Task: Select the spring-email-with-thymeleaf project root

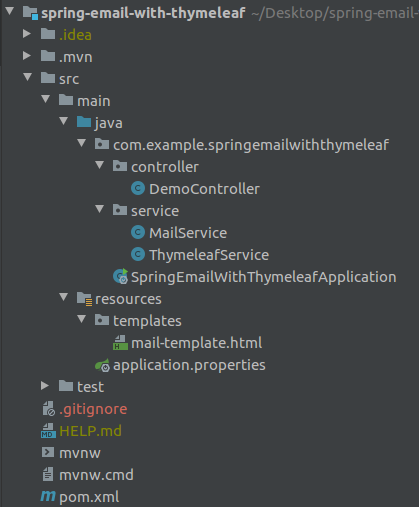Action: pos(143,13)
